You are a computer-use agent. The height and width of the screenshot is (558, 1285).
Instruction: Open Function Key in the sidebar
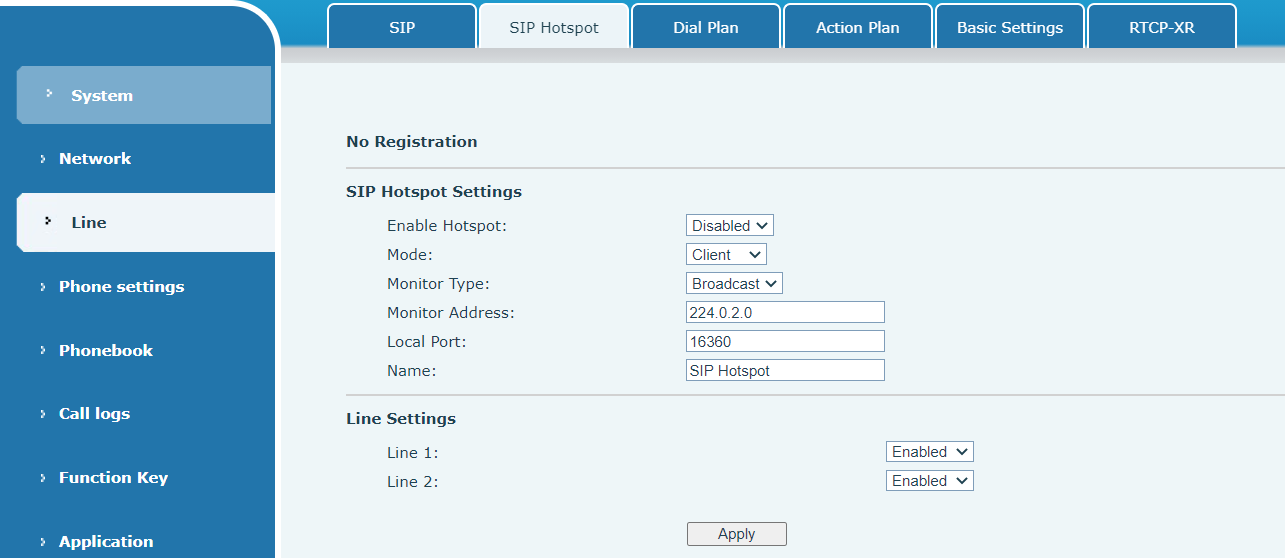113,477
